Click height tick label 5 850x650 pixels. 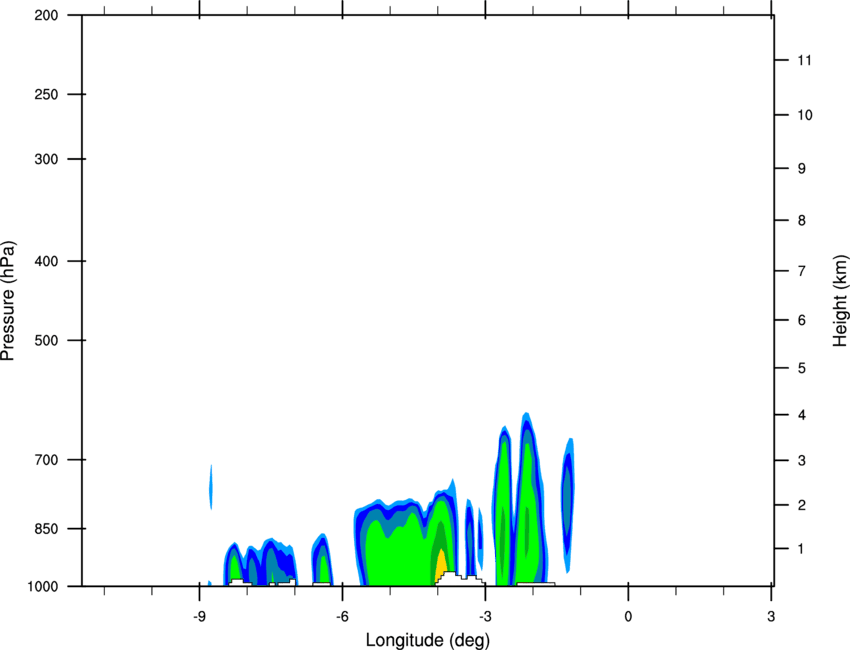click(802, 369)
